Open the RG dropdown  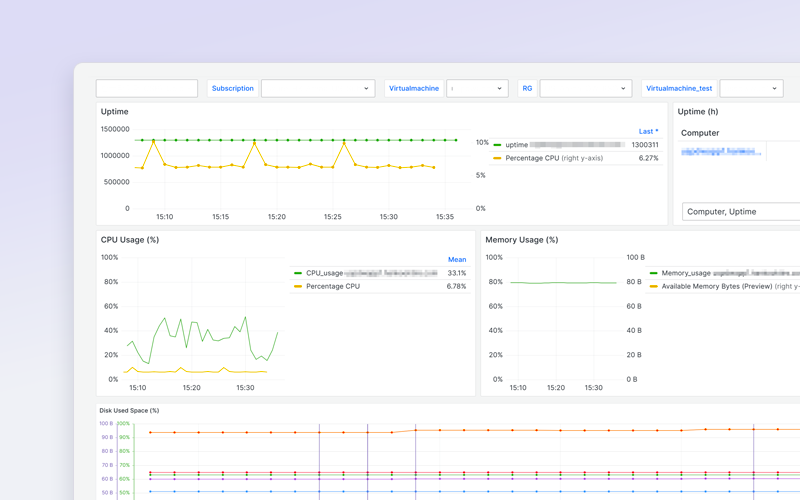click(586, 88)
